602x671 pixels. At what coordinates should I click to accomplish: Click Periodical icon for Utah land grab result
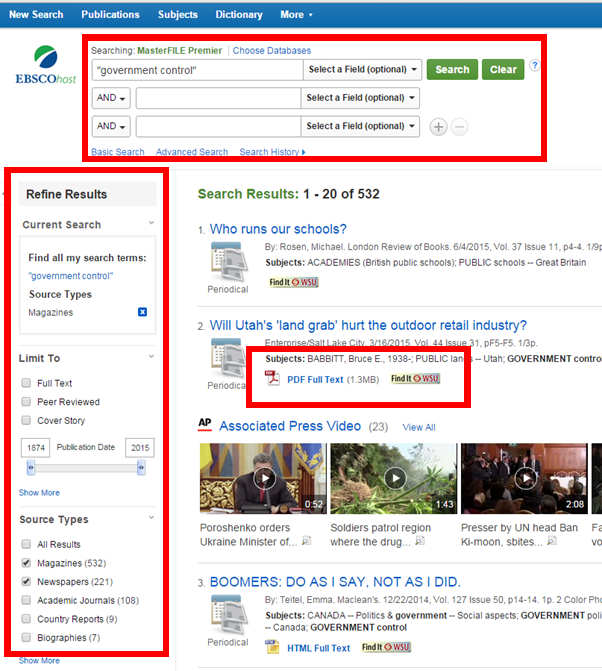point(227,358)
